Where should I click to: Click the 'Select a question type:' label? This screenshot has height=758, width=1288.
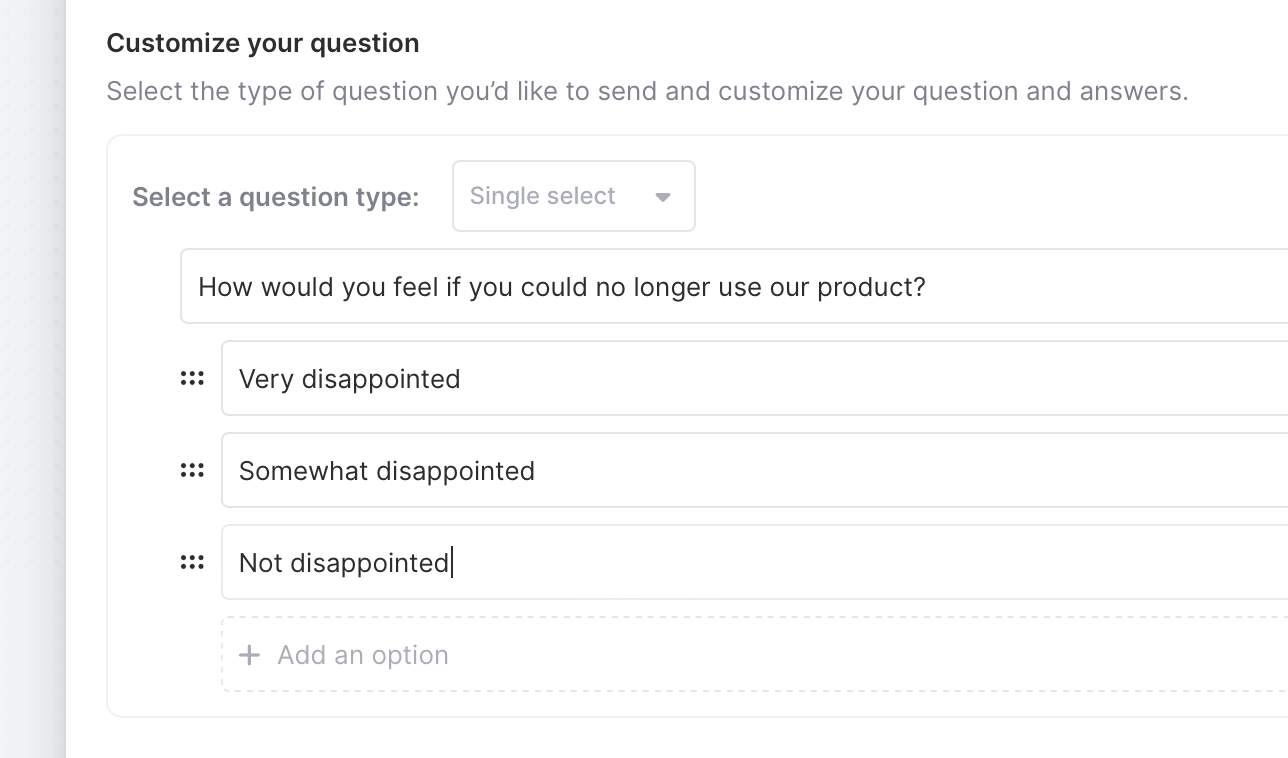click(275, 197)
